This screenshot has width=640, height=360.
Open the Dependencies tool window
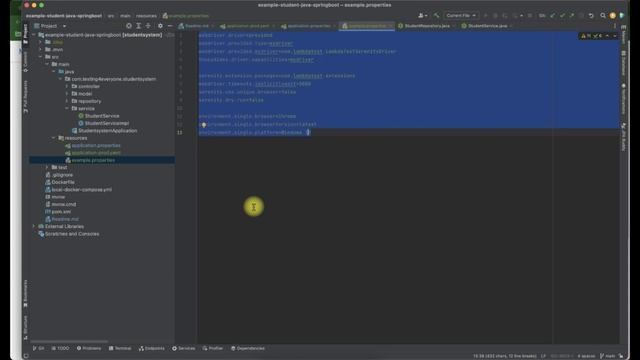[x=248, y=349]
